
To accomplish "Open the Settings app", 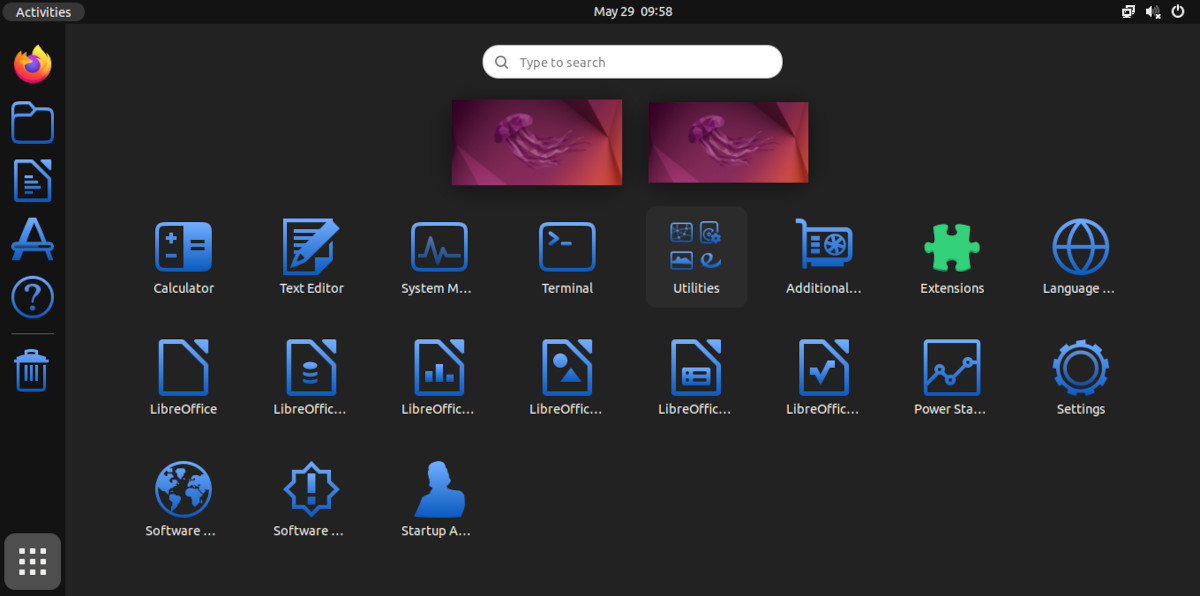I will 1079,367.
